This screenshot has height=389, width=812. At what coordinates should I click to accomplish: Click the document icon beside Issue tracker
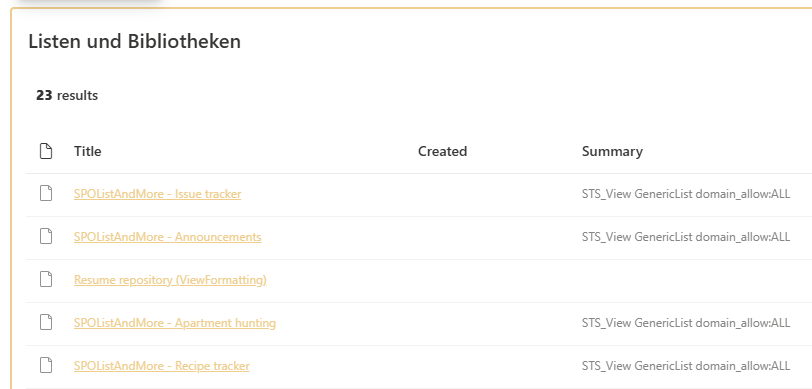pos(46,194)
